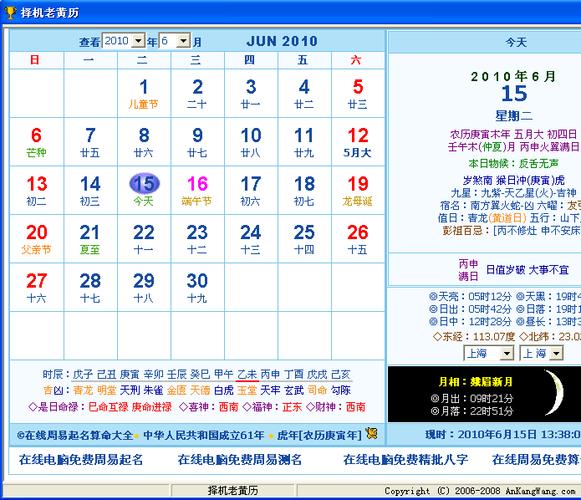Click the tiger icon beside 虎年[农历庚寅年]
The height and width of the screenshot is (500, 581).
[371, 434]
